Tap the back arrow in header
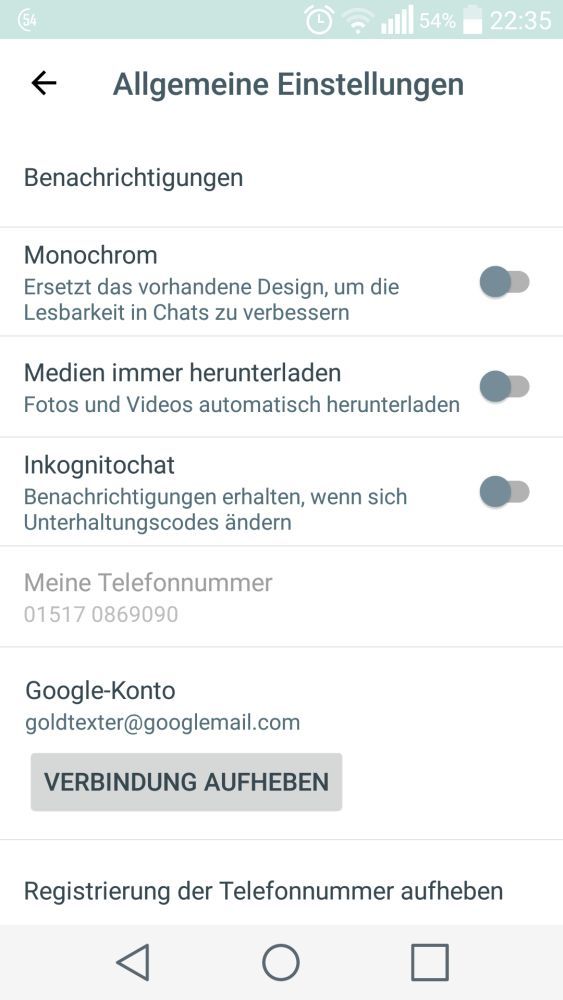Image resolution: width=563 pixels, height=1000 pixels. (44, 83)
